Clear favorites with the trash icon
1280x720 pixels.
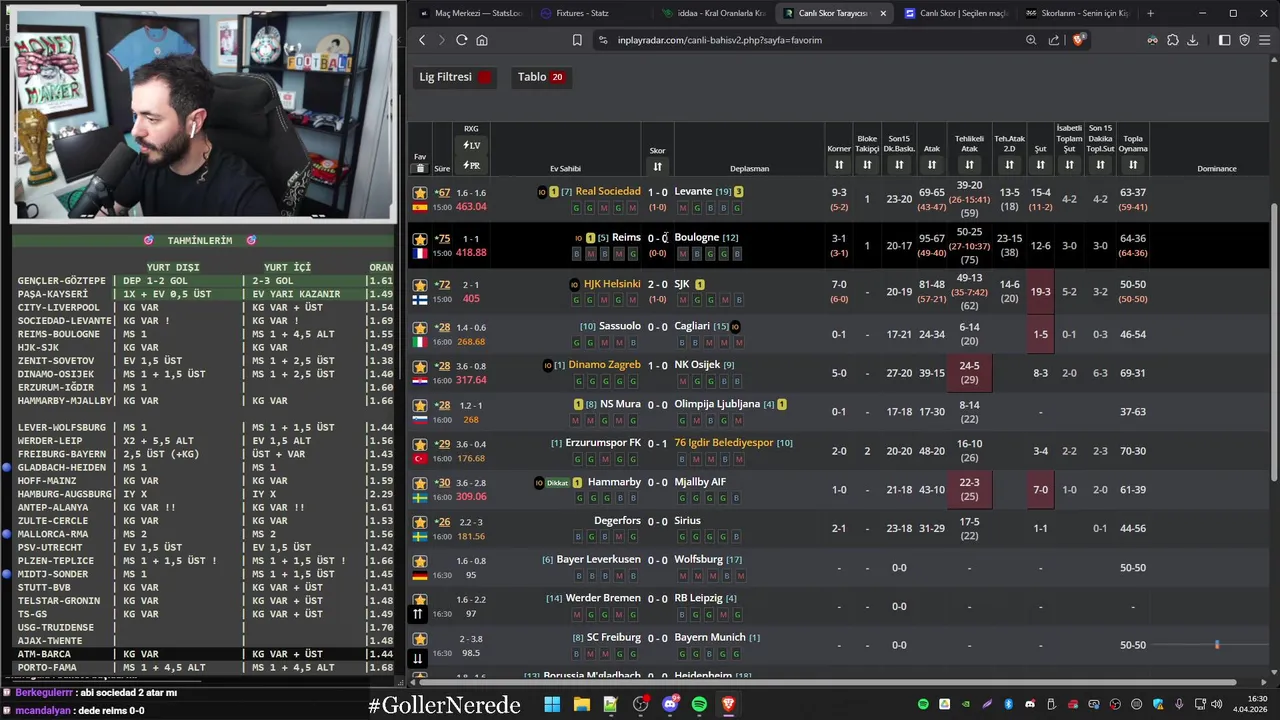click(420, 168)
